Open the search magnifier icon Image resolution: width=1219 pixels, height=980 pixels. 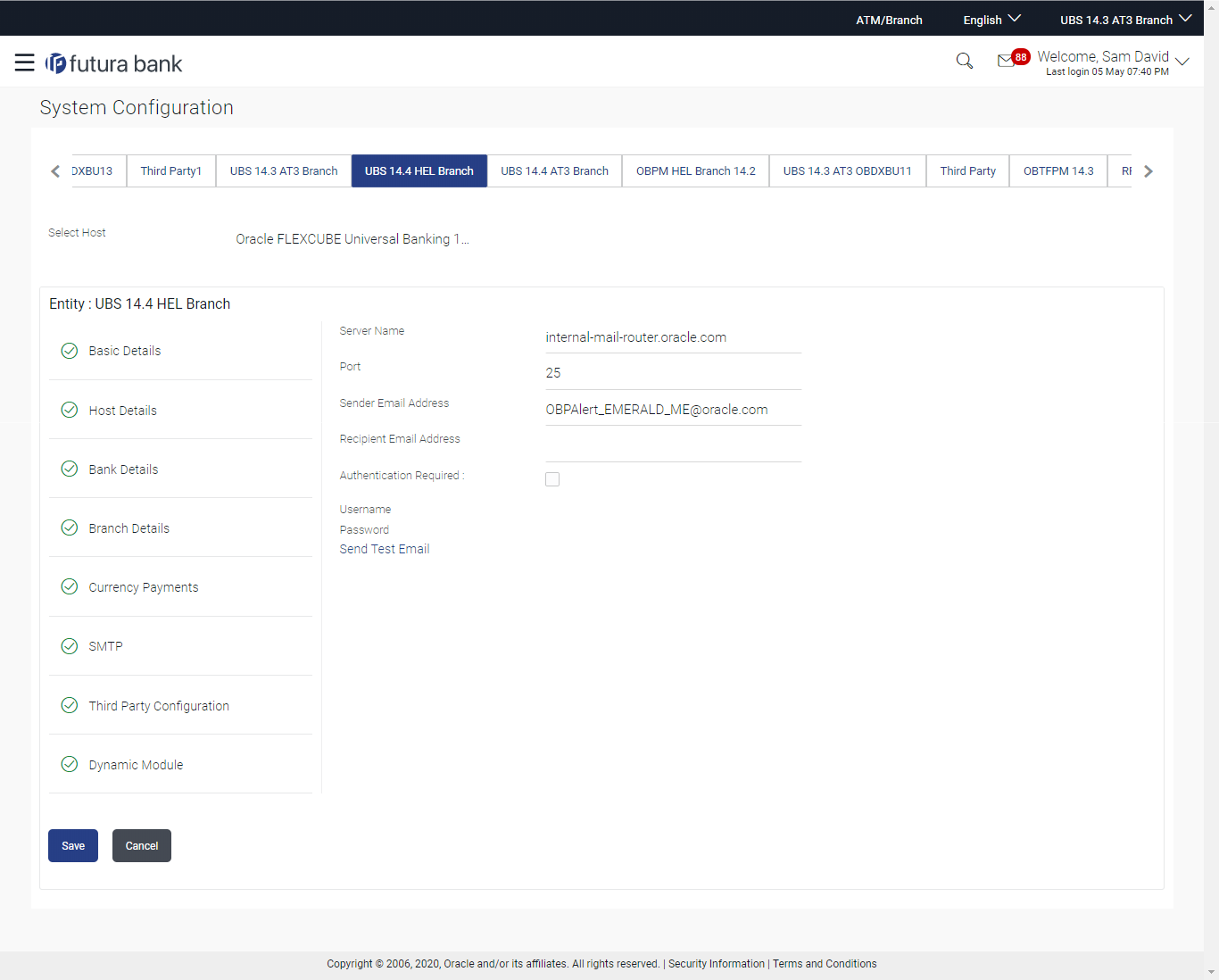click(x=965, y=61)
